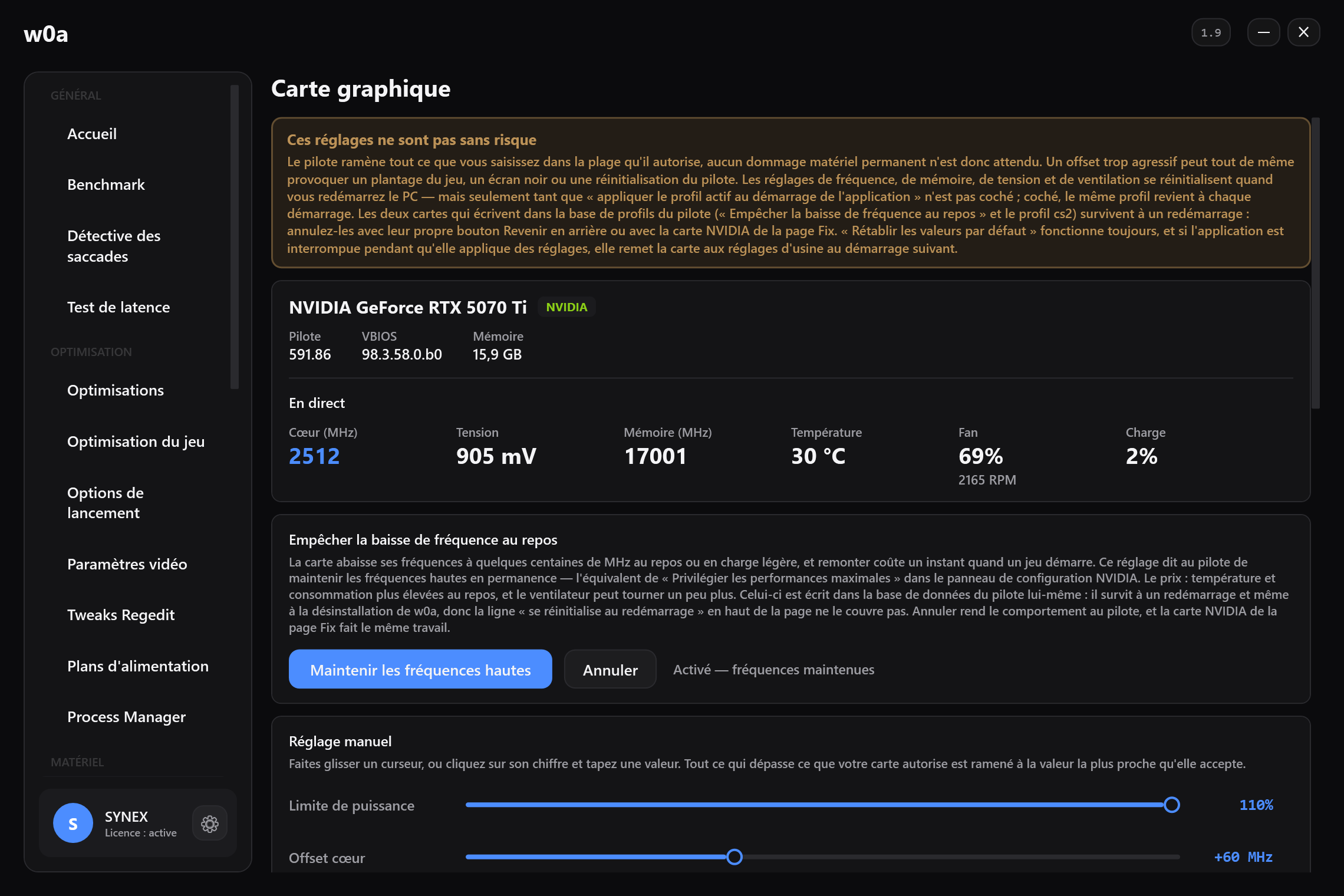Click the 2512 core clock value
The height and width of the screenshot is (896, 1344).
click(314, 456)
